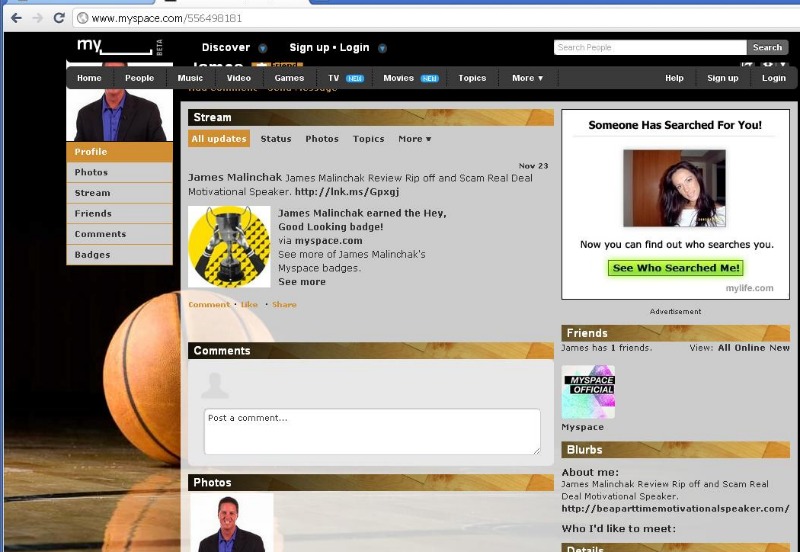The image size is (800, 552).
Task: Click Sign up • Login header text
Action: pos(329,47)
